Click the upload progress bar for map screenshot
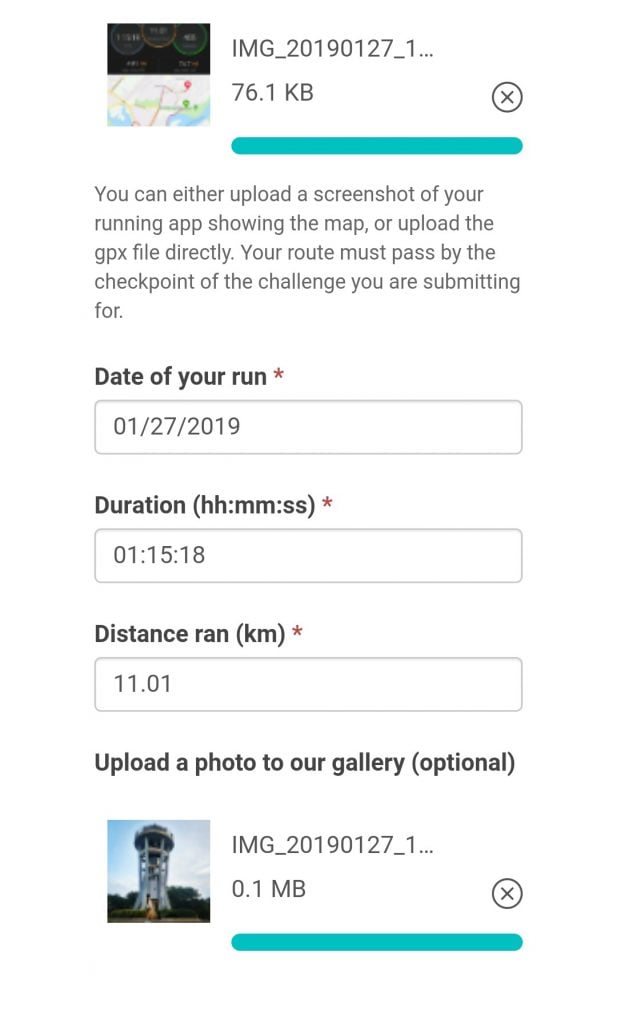 [x=376, y=146]
